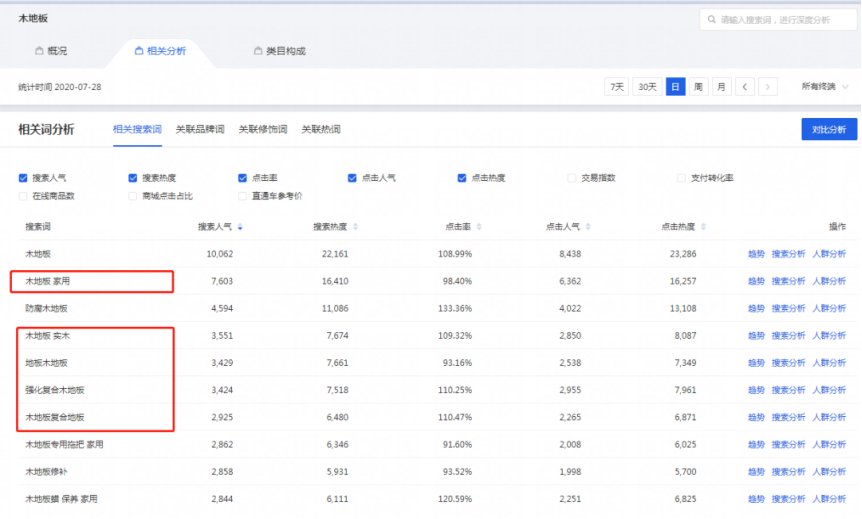
Task: Open the 所有终端 dropdown
Action: pyautogui.click(x=825, y=87)
